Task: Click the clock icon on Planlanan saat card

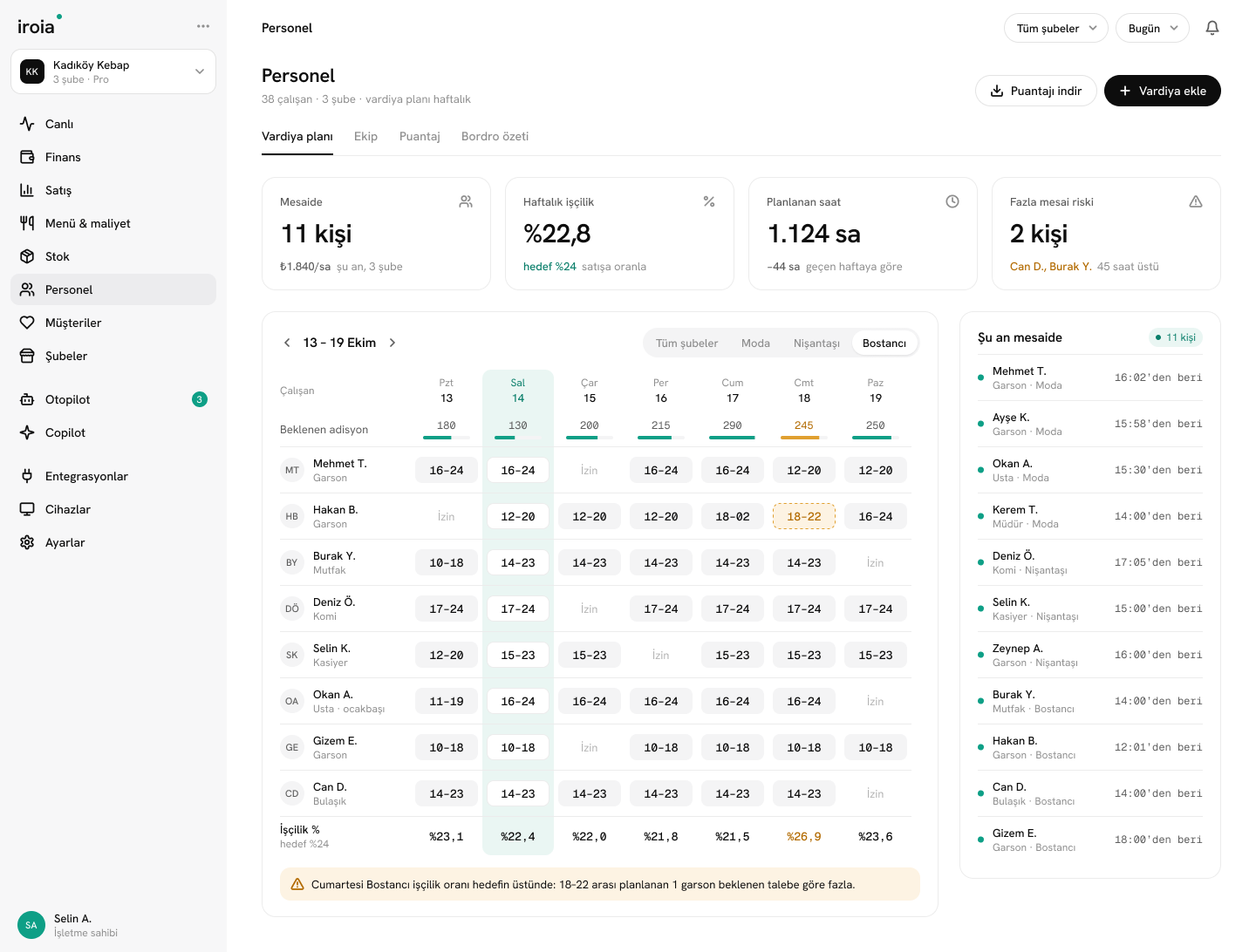Action: tap(952, 201)
